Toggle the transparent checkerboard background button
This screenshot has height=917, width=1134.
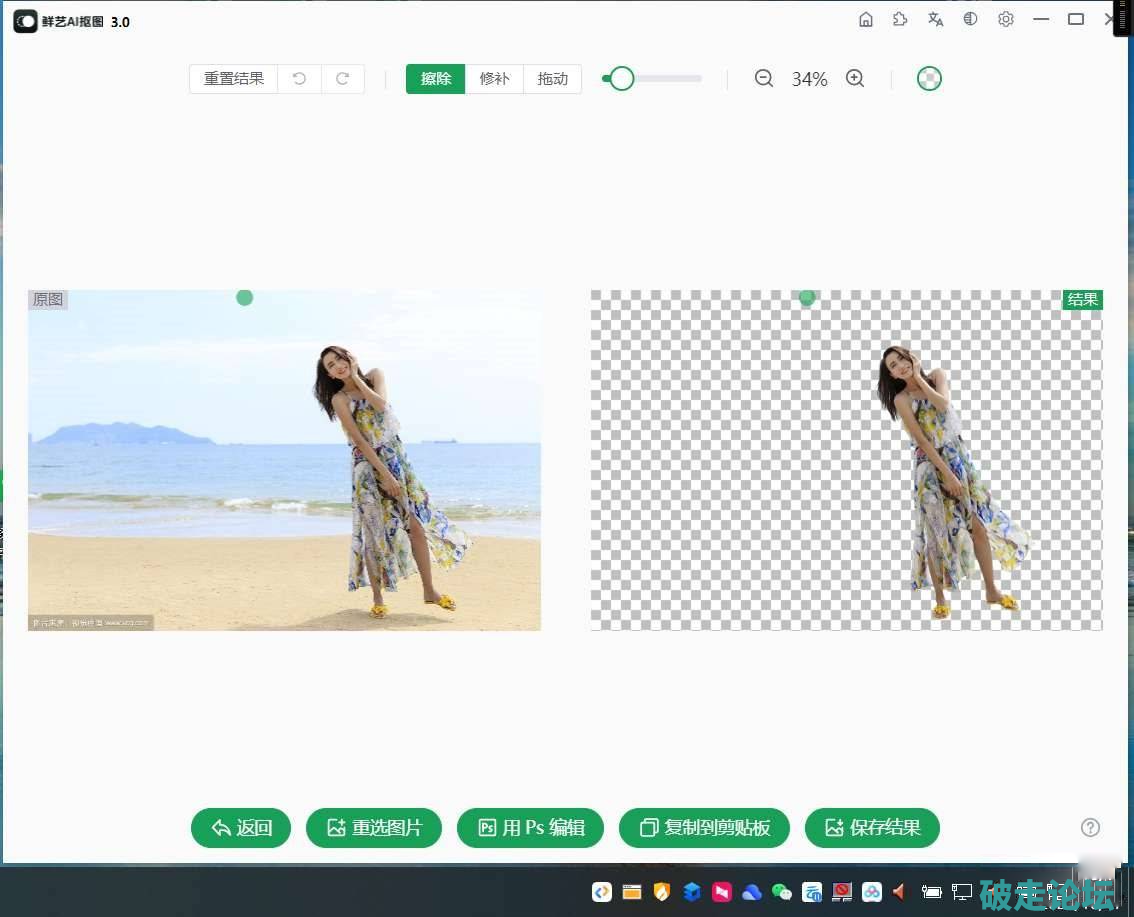coord(929,79)
